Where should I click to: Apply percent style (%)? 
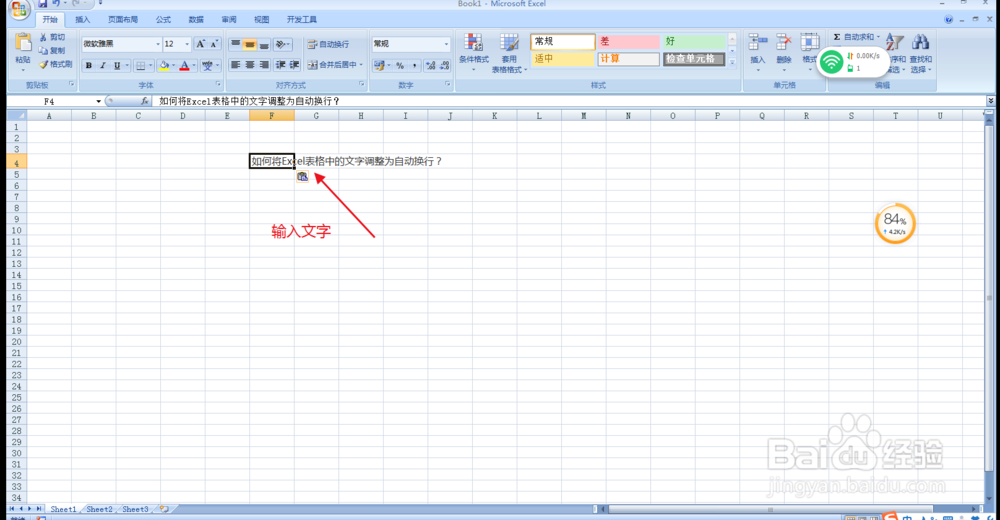pos(400,65)
